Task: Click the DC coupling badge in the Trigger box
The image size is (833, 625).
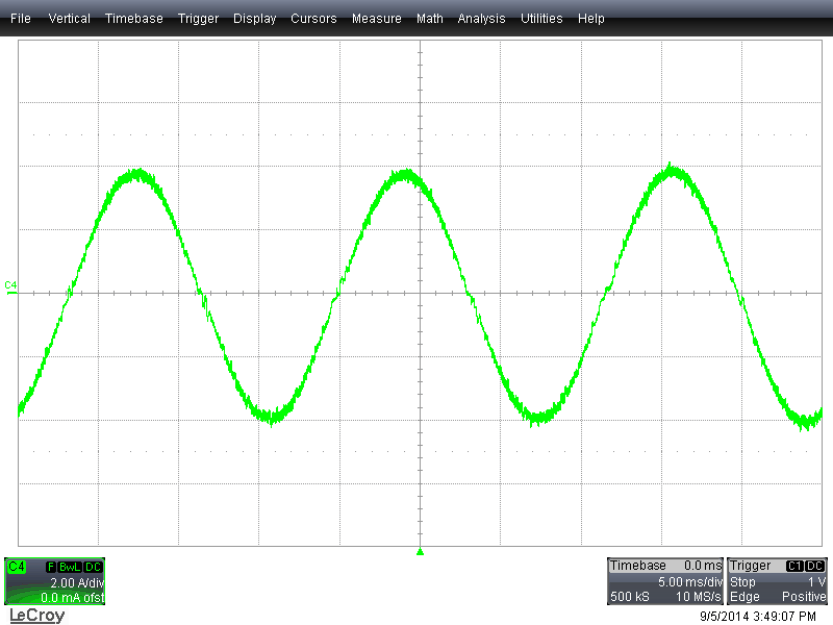Action: [815, 566]
